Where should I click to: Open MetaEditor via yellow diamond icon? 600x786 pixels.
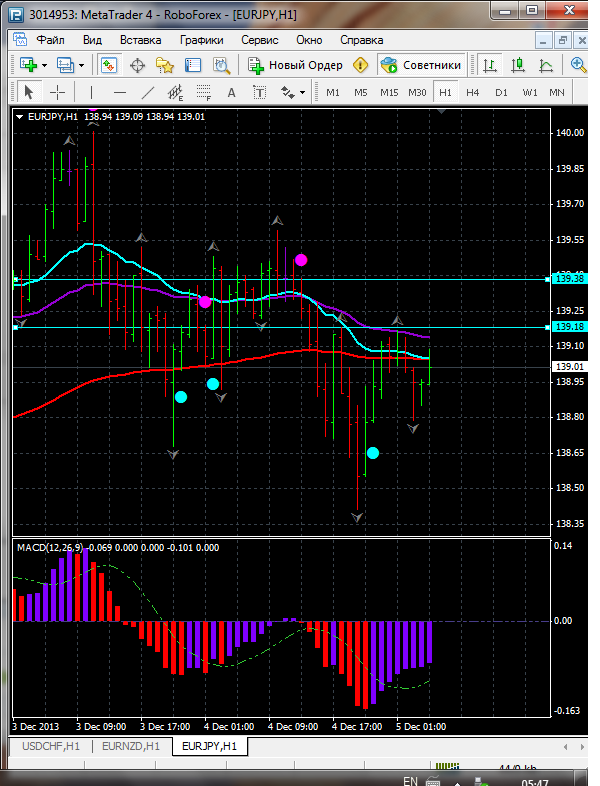(x=360, y=65)
